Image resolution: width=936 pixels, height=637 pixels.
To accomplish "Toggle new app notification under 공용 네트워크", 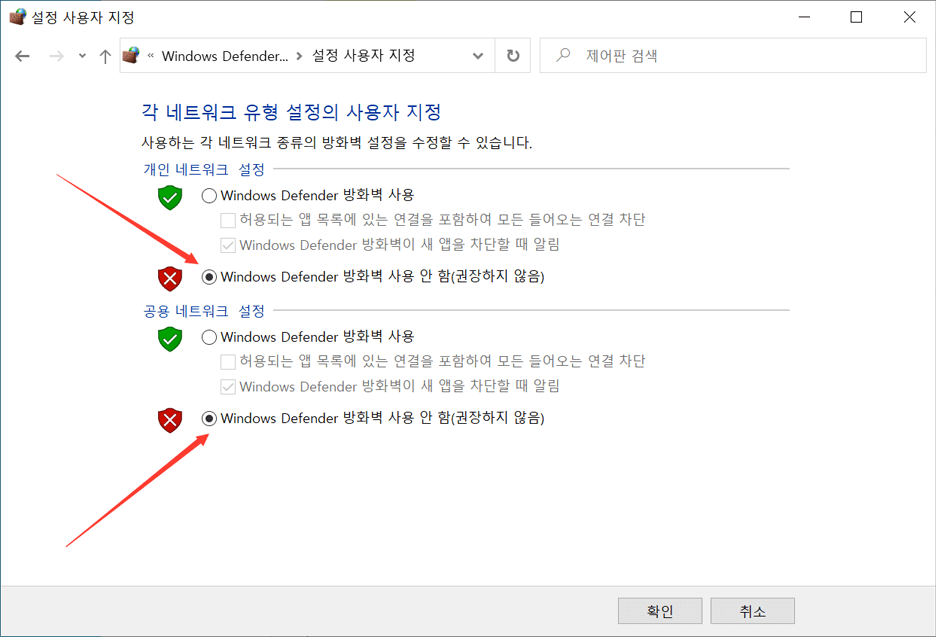I will click(227, 386).
